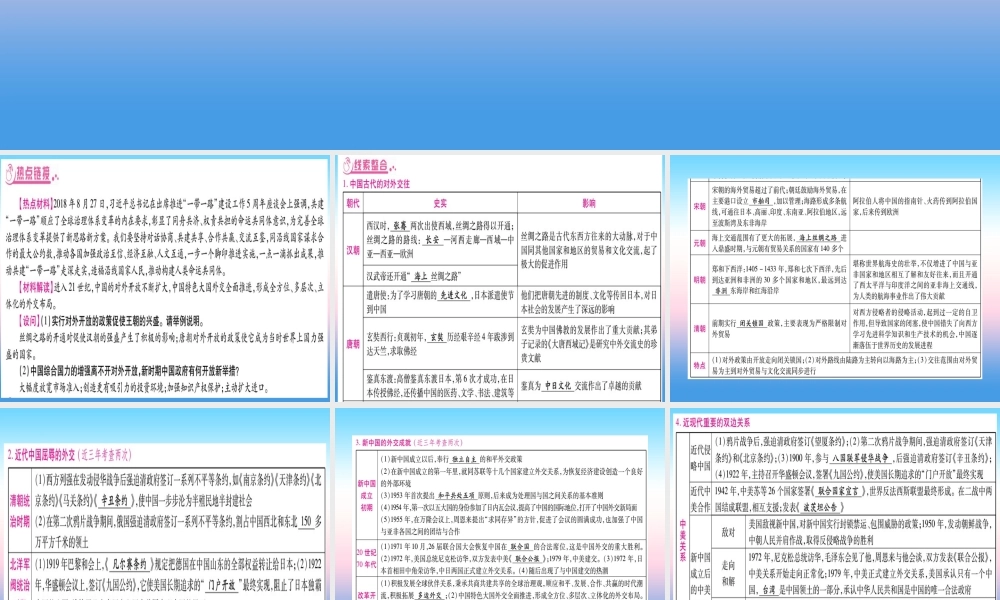Select the 明朝 row label
Screen dimensions: 1000x600
point(700,279)
